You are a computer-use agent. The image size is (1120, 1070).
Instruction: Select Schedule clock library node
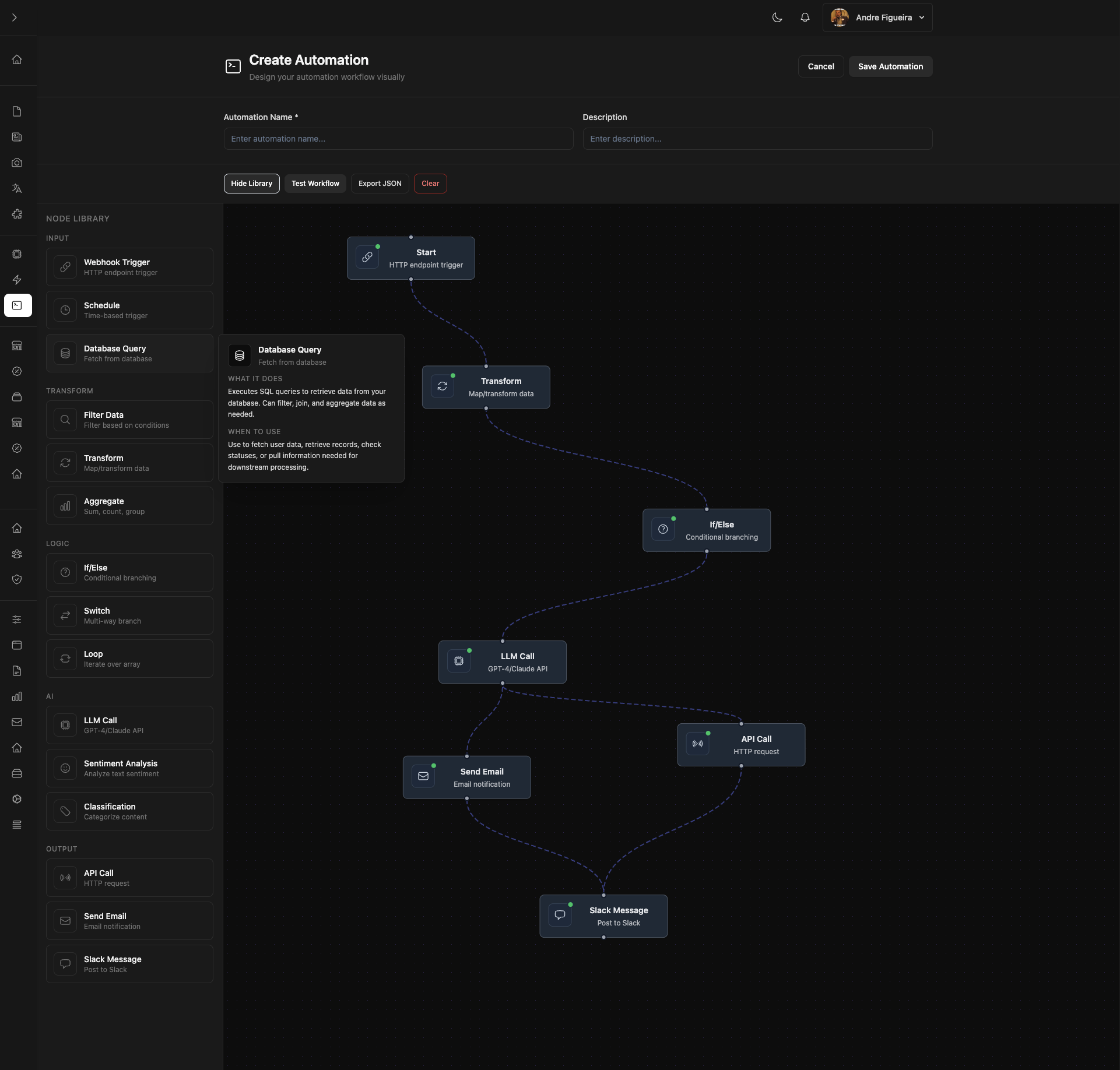tap(129, 310)
